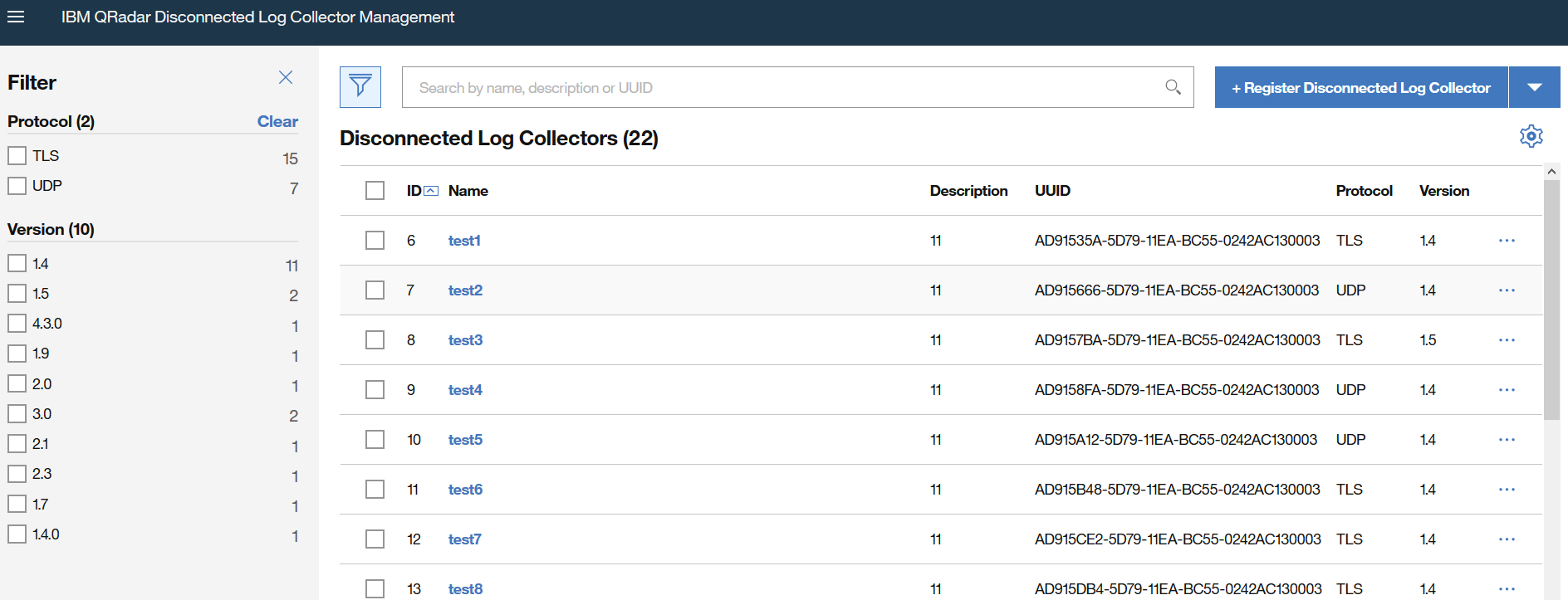Focus the name, description or UUID search field
The width and height of the screenshot is (1568, 600).
tap(781, 87)
